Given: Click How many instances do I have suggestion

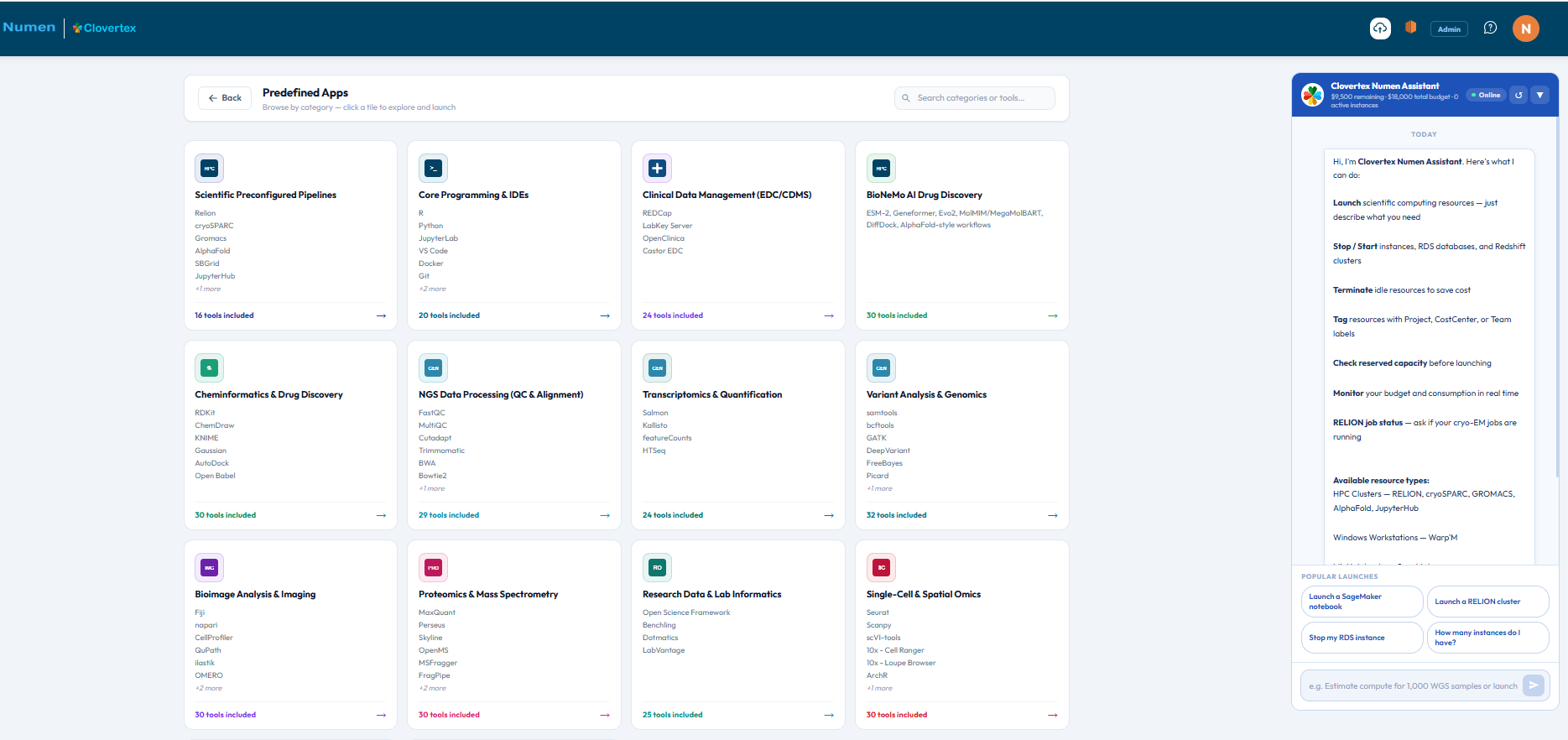Looking at the screenshot, I should point(1487,638).
